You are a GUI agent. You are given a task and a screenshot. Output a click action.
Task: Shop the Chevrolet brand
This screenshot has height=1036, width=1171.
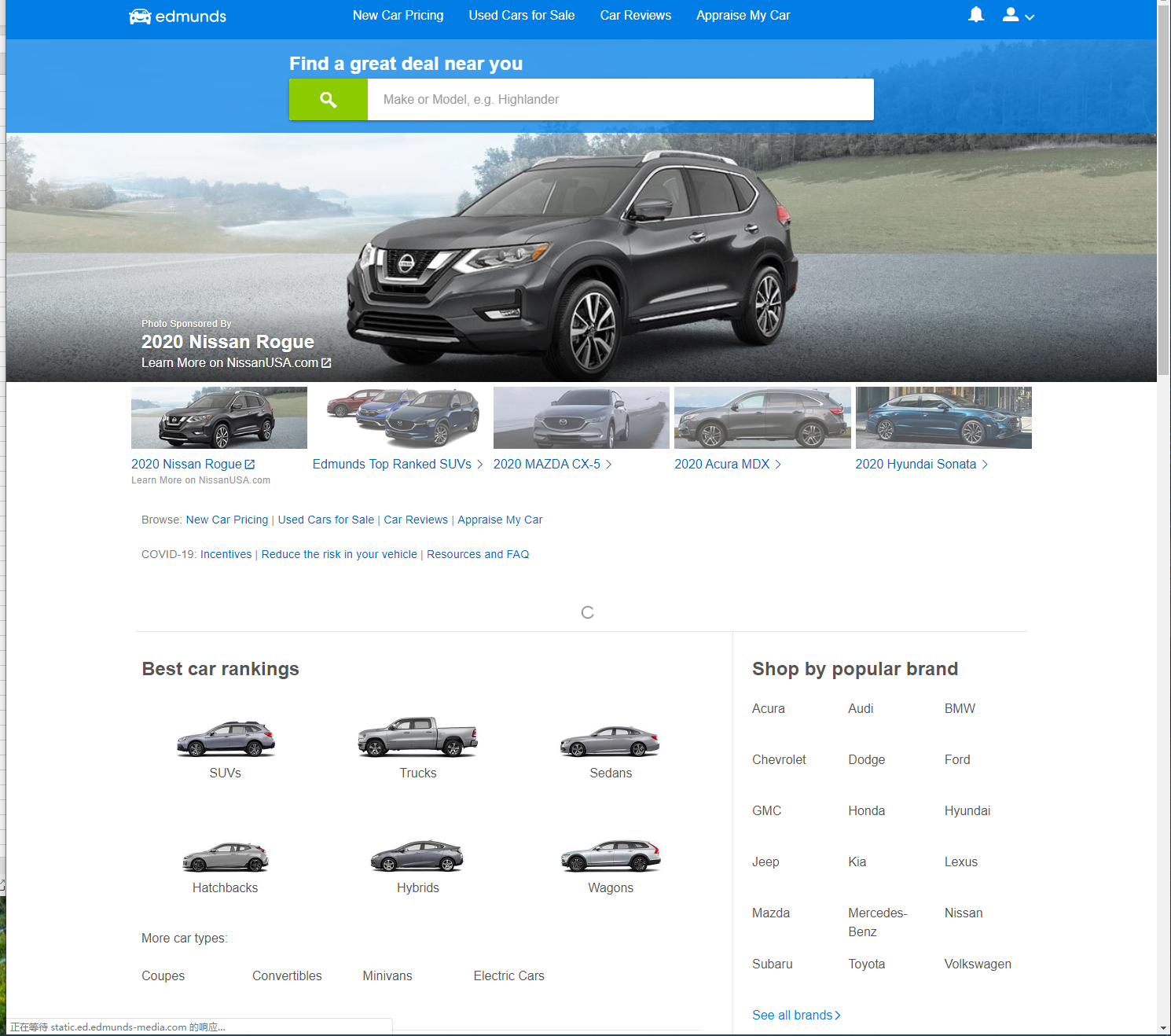point(779,759)
